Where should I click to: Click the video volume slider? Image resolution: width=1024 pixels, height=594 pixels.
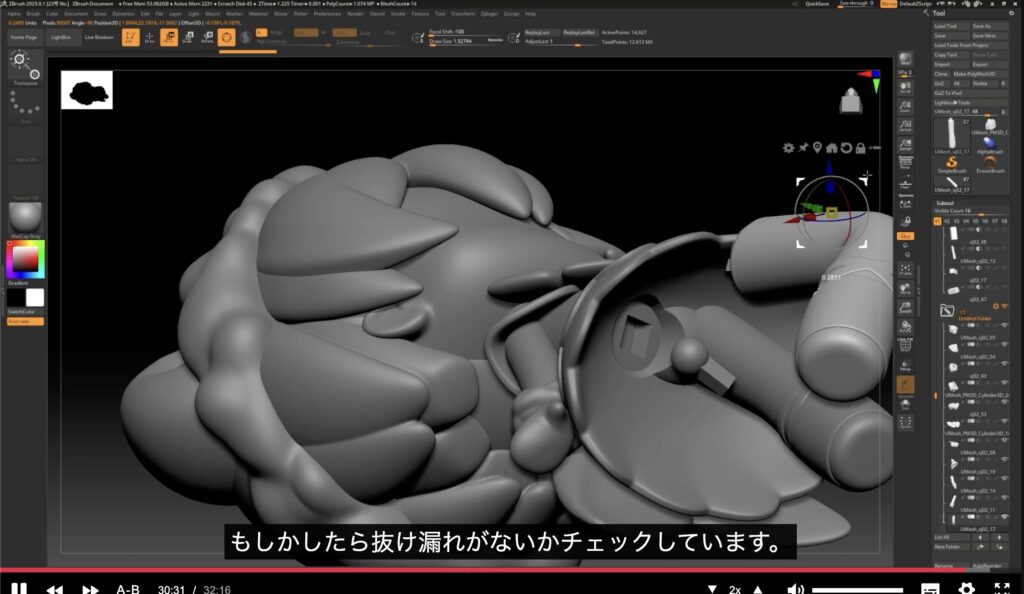point(857,590)
